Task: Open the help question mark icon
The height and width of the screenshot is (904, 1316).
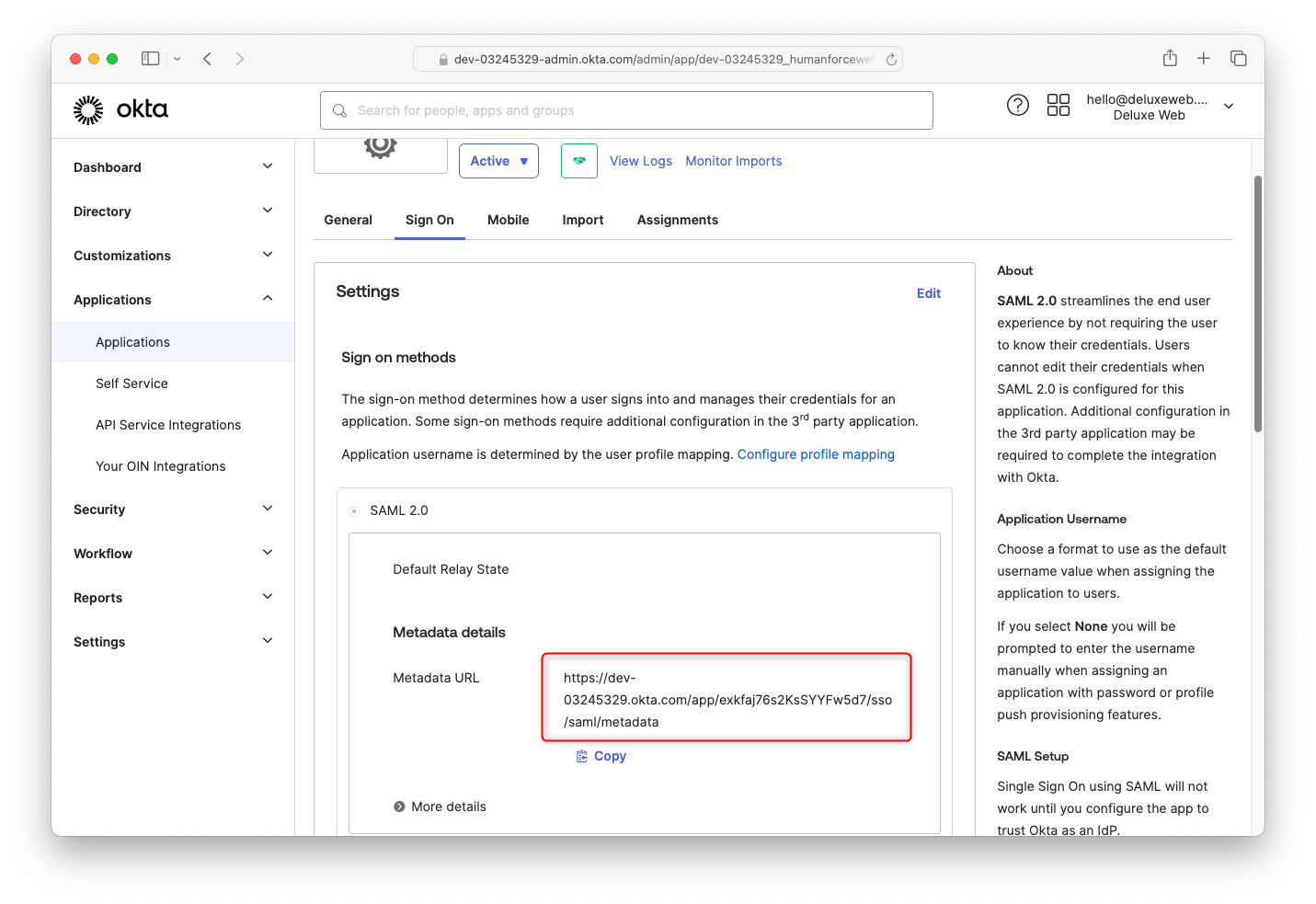Action: click(1018, 105)
